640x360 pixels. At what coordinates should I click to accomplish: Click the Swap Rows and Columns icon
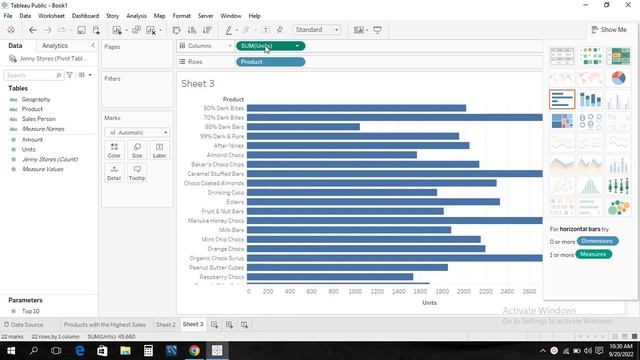click(176, 30)
